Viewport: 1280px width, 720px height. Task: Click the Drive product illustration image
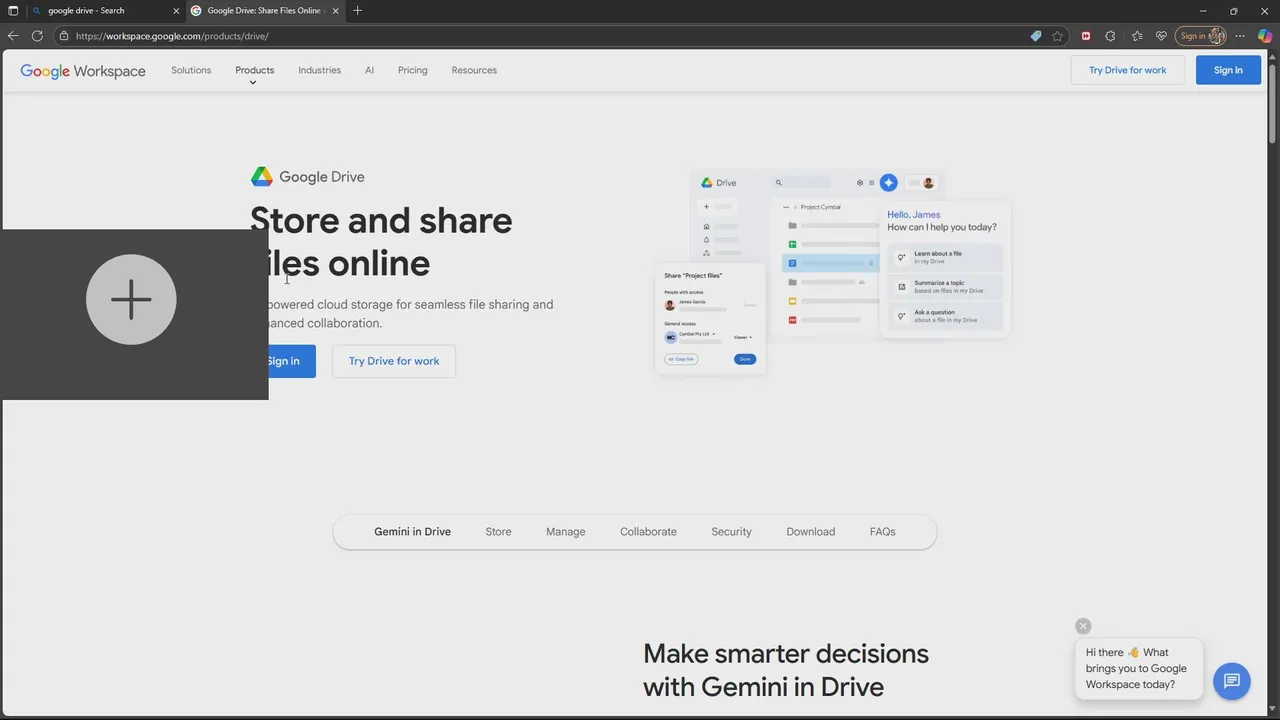pos(833,271)
